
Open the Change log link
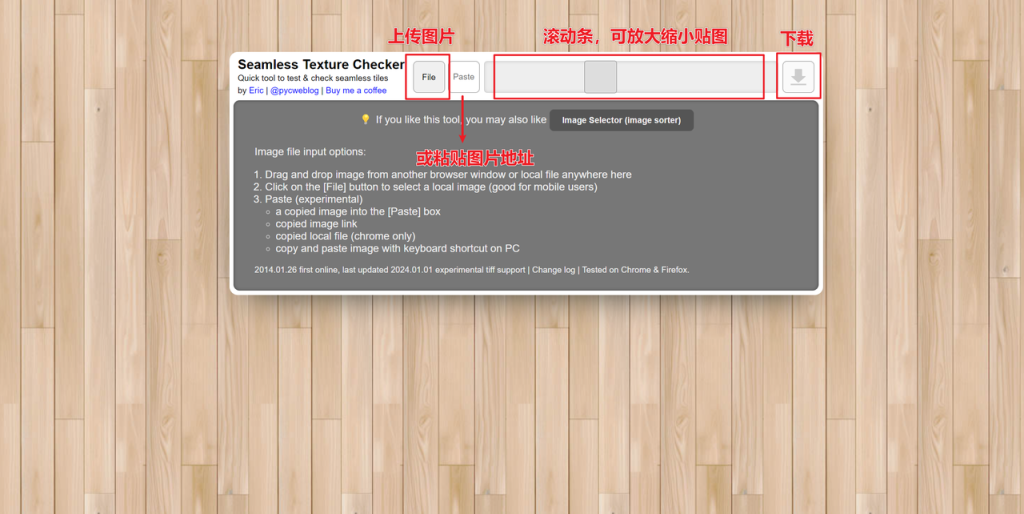click(553, 269)
